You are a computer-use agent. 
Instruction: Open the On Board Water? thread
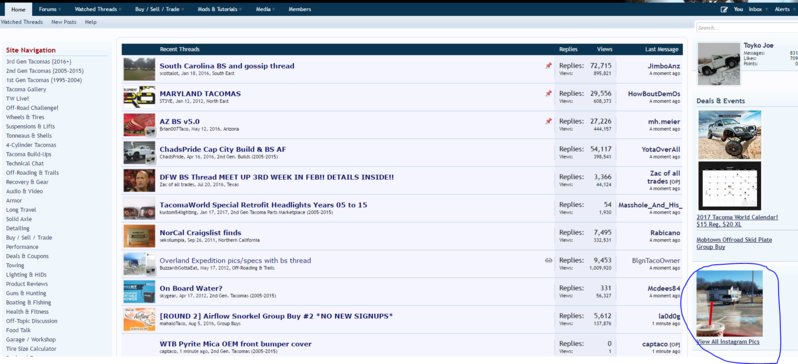pos(191,288)
